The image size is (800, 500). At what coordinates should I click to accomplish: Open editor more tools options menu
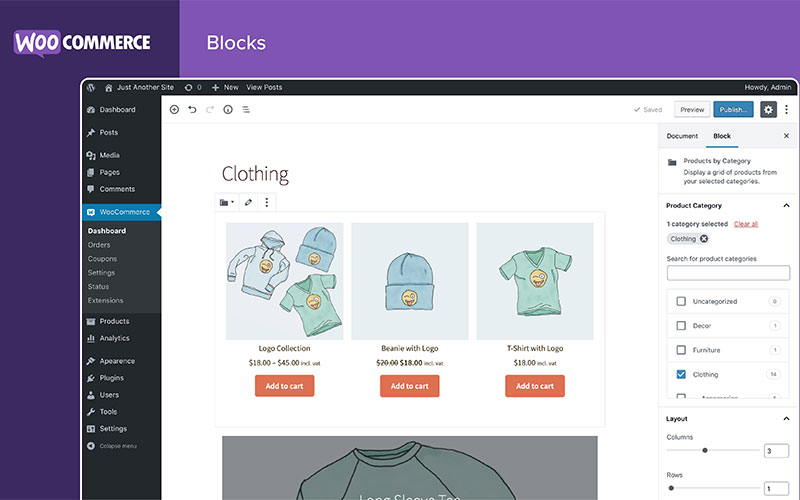coord(786,109)
